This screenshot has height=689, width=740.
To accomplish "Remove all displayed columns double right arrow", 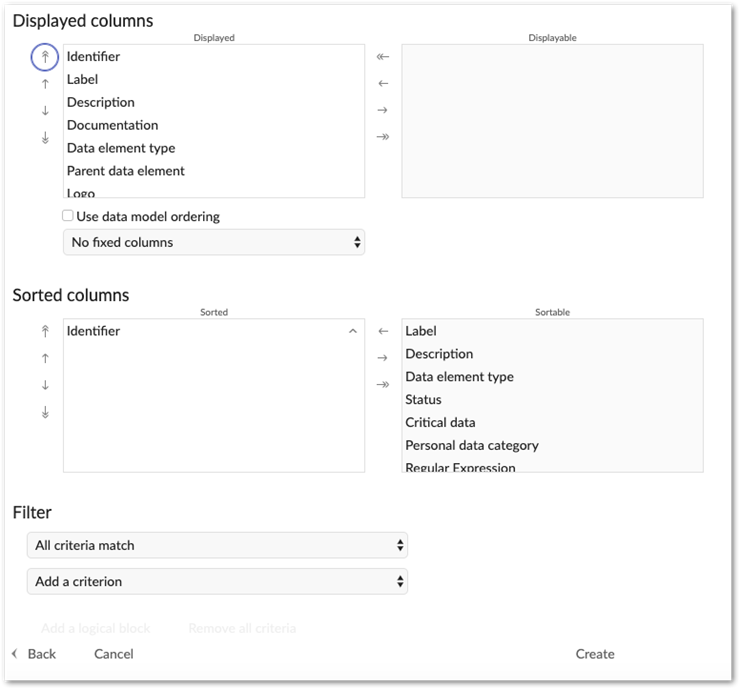I will 383,137.
